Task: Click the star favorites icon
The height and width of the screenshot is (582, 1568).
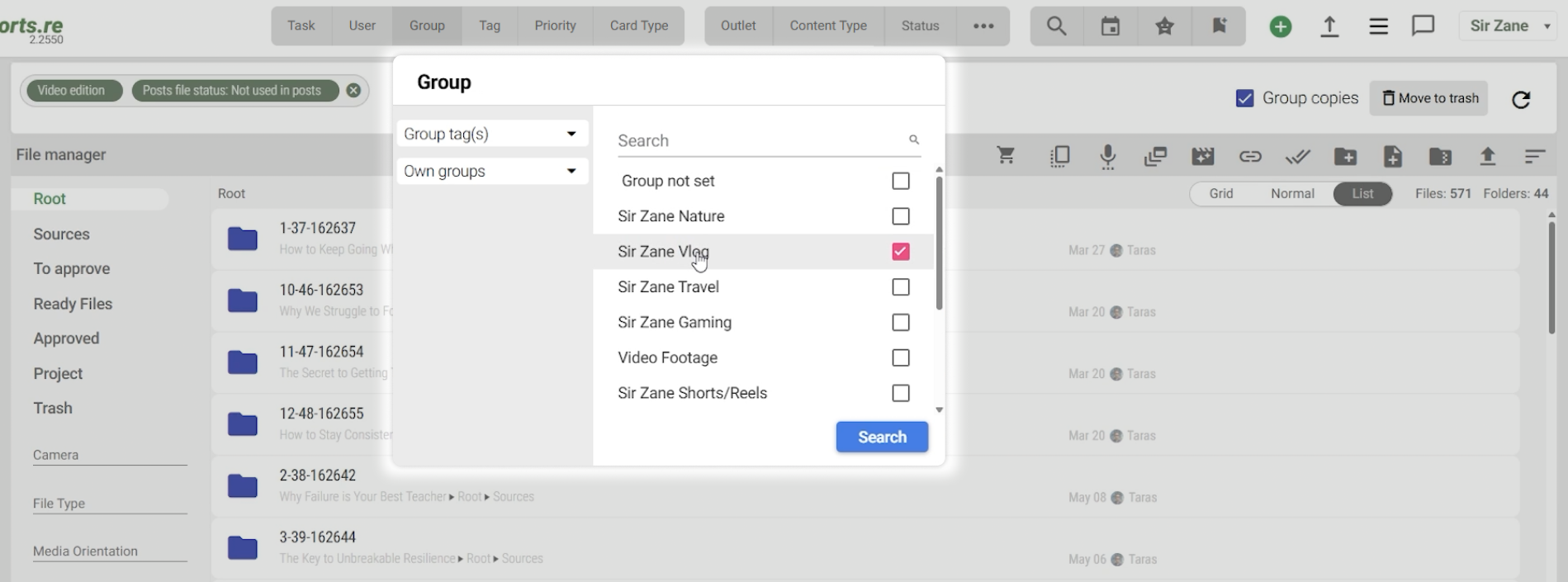Action: coord(1164,26)
